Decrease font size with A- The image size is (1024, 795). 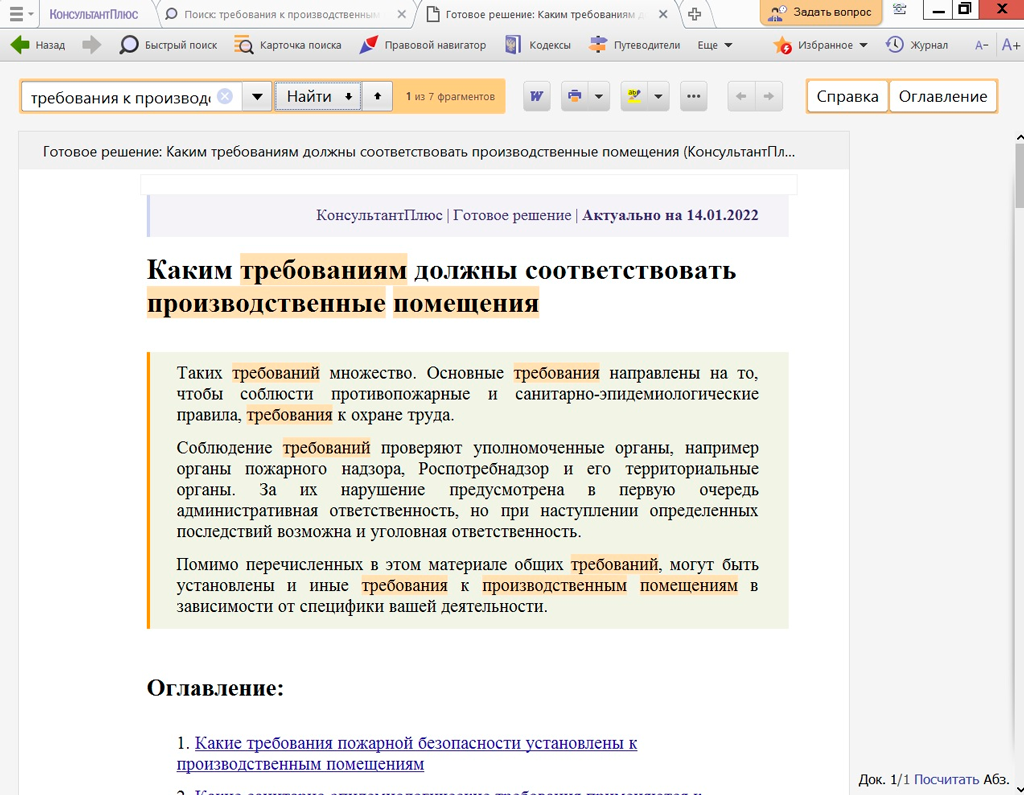point(981,45)
